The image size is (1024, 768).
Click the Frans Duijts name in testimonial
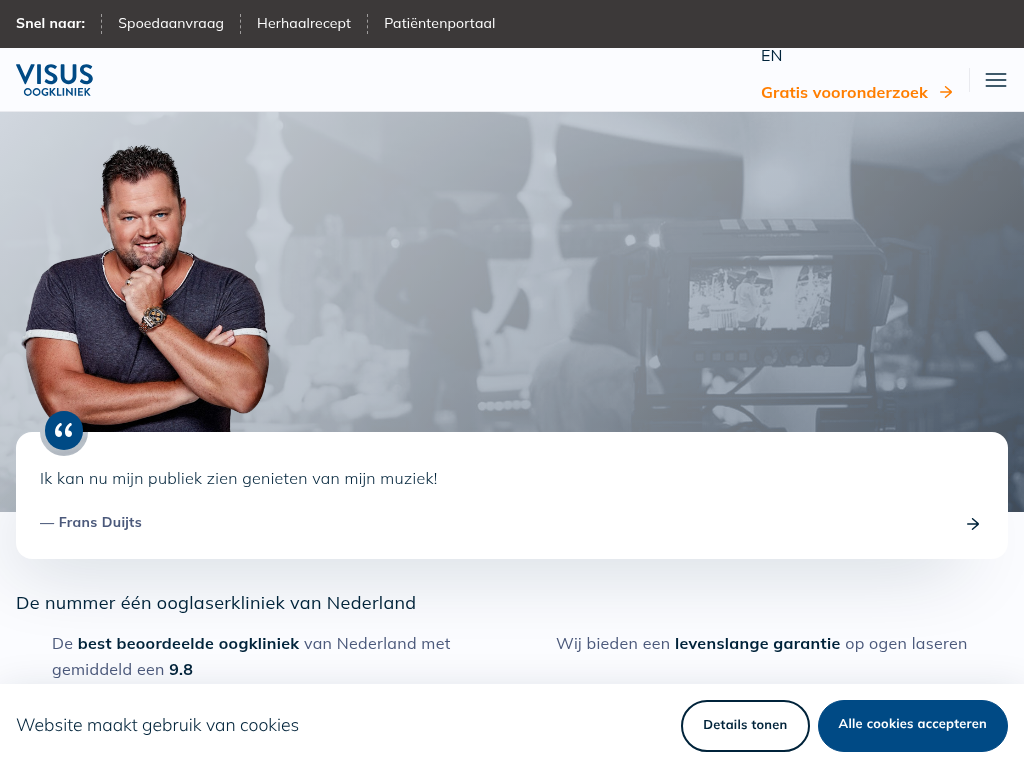100,522
